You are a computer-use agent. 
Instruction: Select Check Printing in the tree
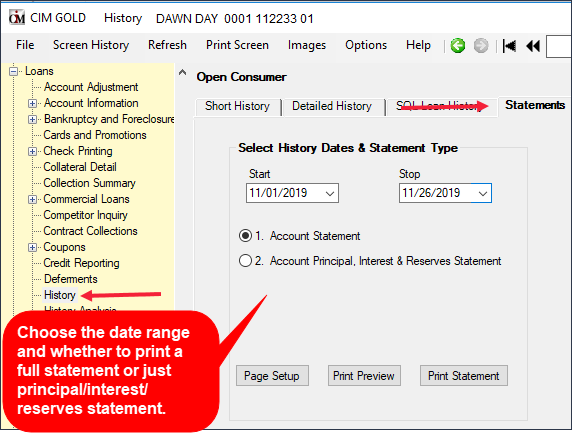pos(78,151)
